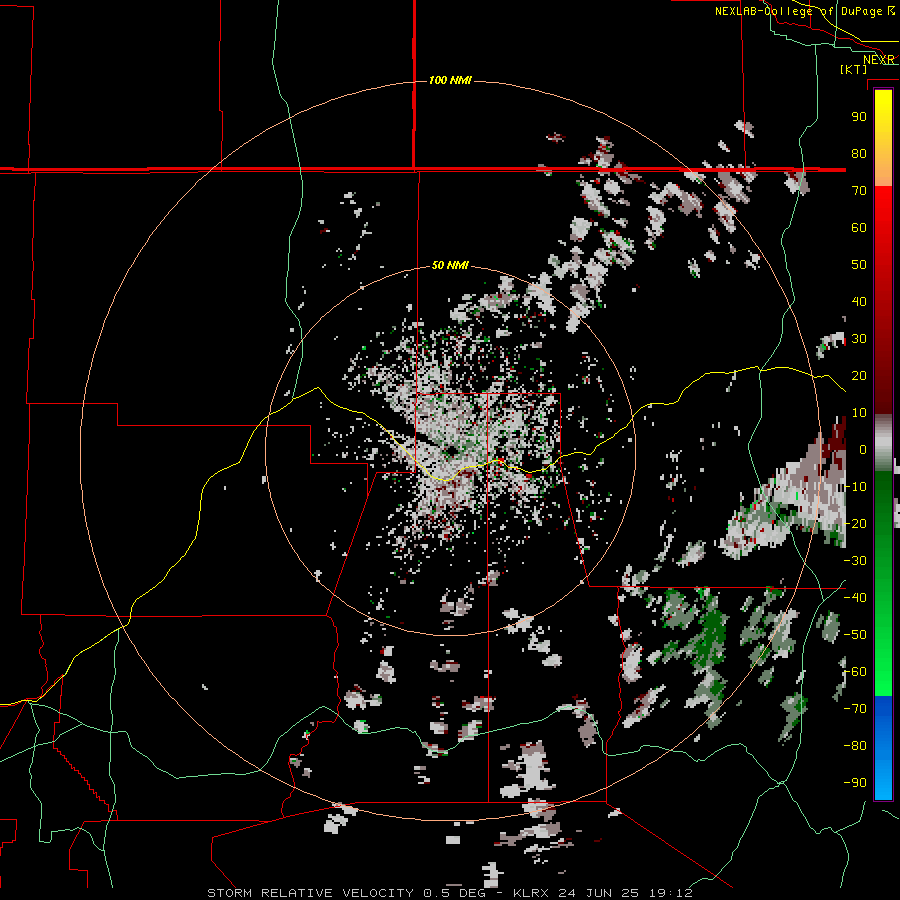Screen dimensions: 900x900
Task: Click the 50 value on velocity scale
Action: (859, 265)
